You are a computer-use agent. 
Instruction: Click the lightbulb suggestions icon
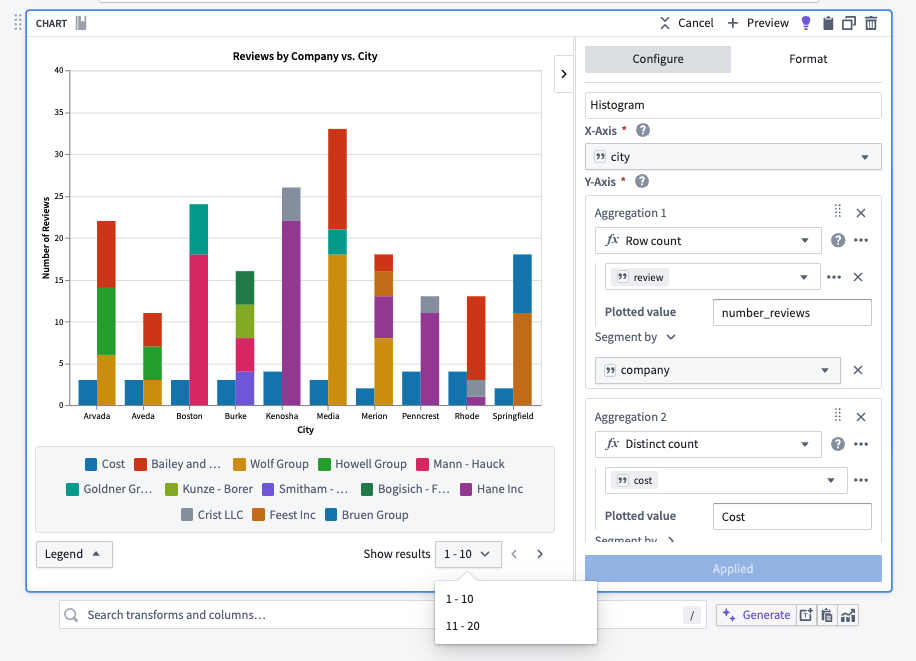[806, 22]
